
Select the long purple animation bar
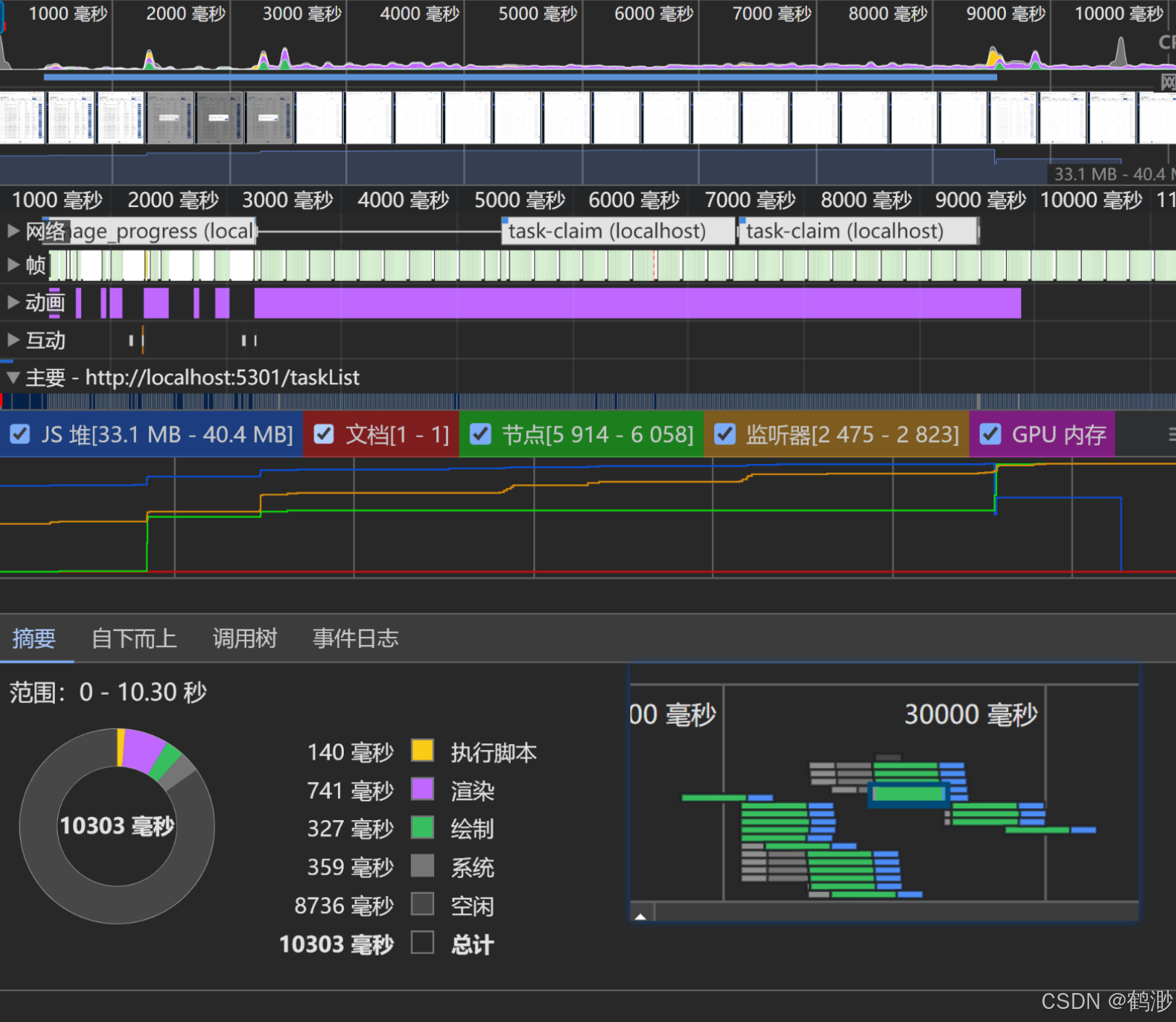[638, 303]
